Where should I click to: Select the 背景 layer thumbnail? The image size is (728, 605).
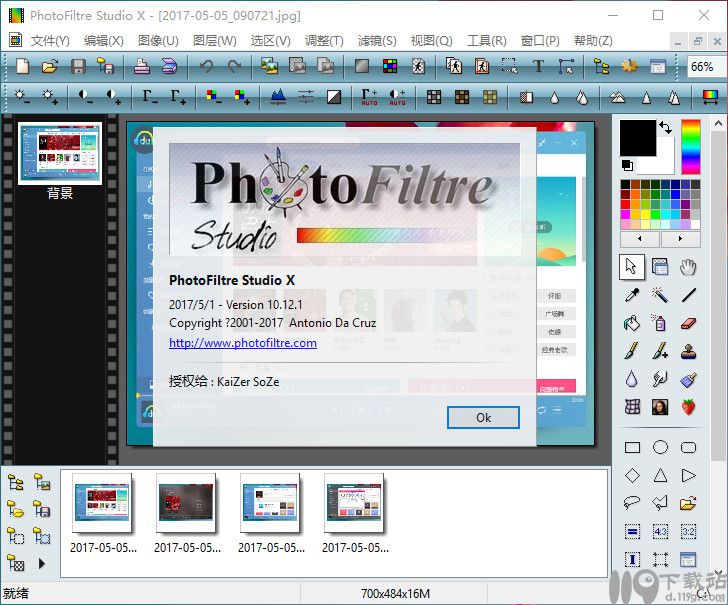tap(60, 153)
